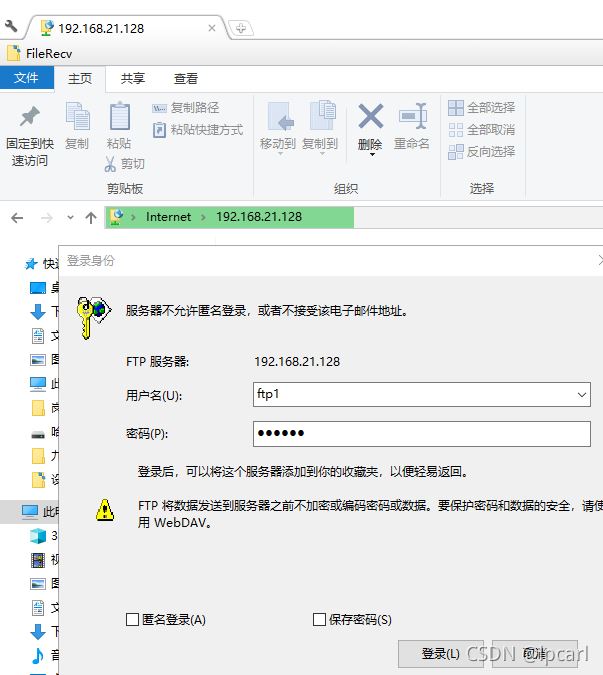Select the desktop icon item in sidebar
603x675 pixels.
coord(38,288)
